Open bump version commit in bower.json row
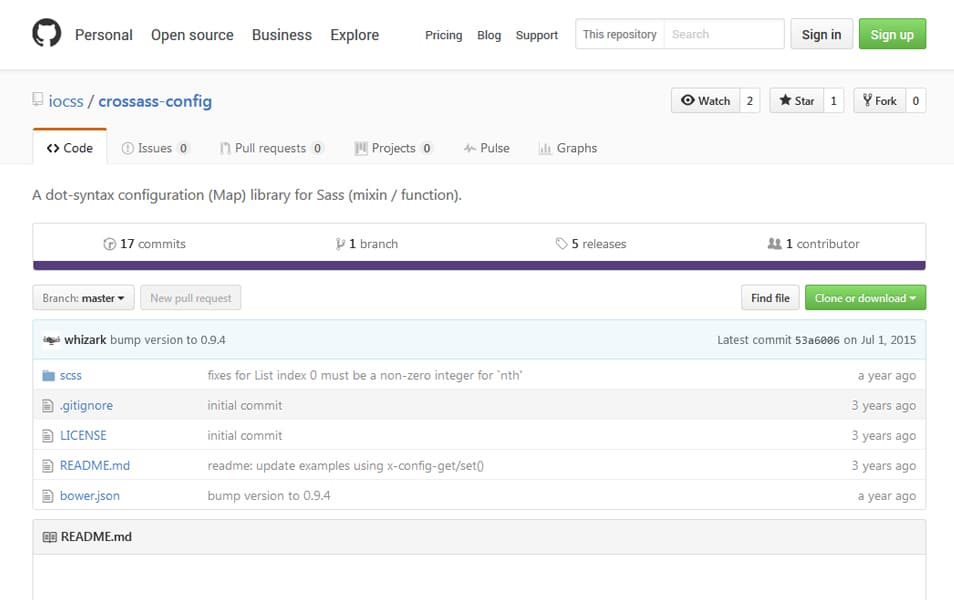 coord(269,495)
